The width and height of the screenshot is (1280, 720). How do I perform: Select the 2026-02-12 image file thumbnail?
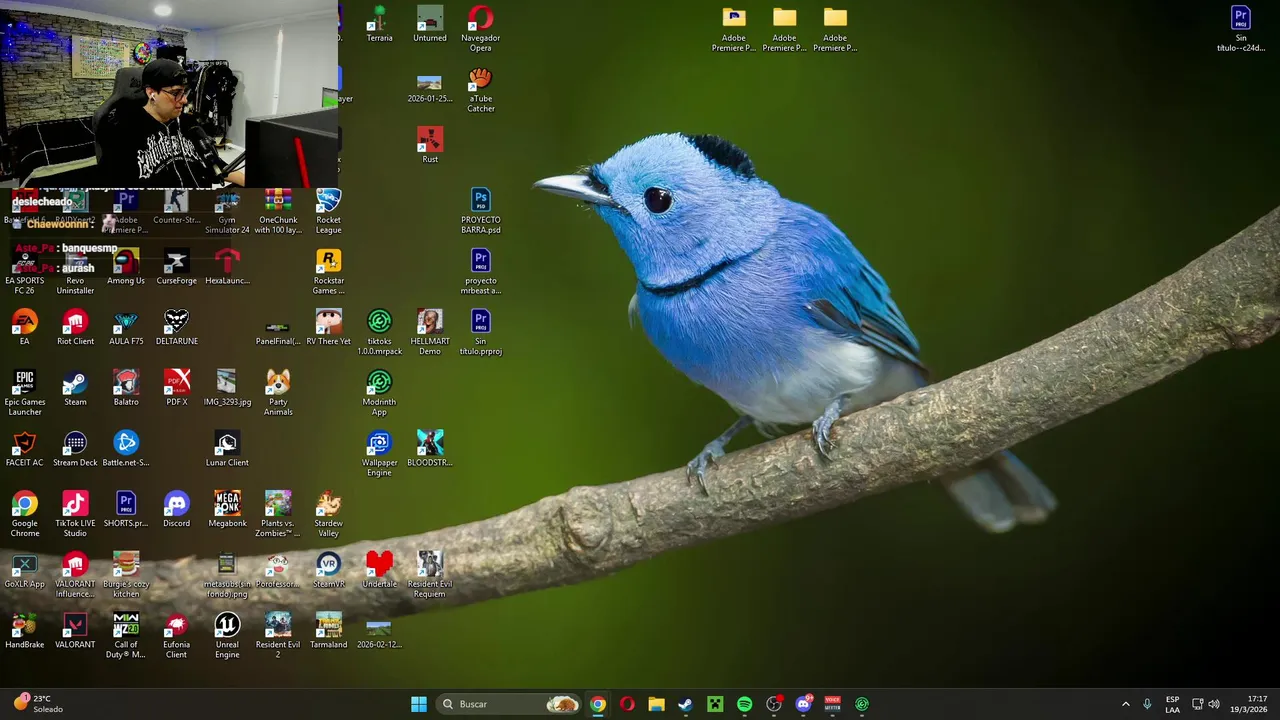[x=379, y=634]
